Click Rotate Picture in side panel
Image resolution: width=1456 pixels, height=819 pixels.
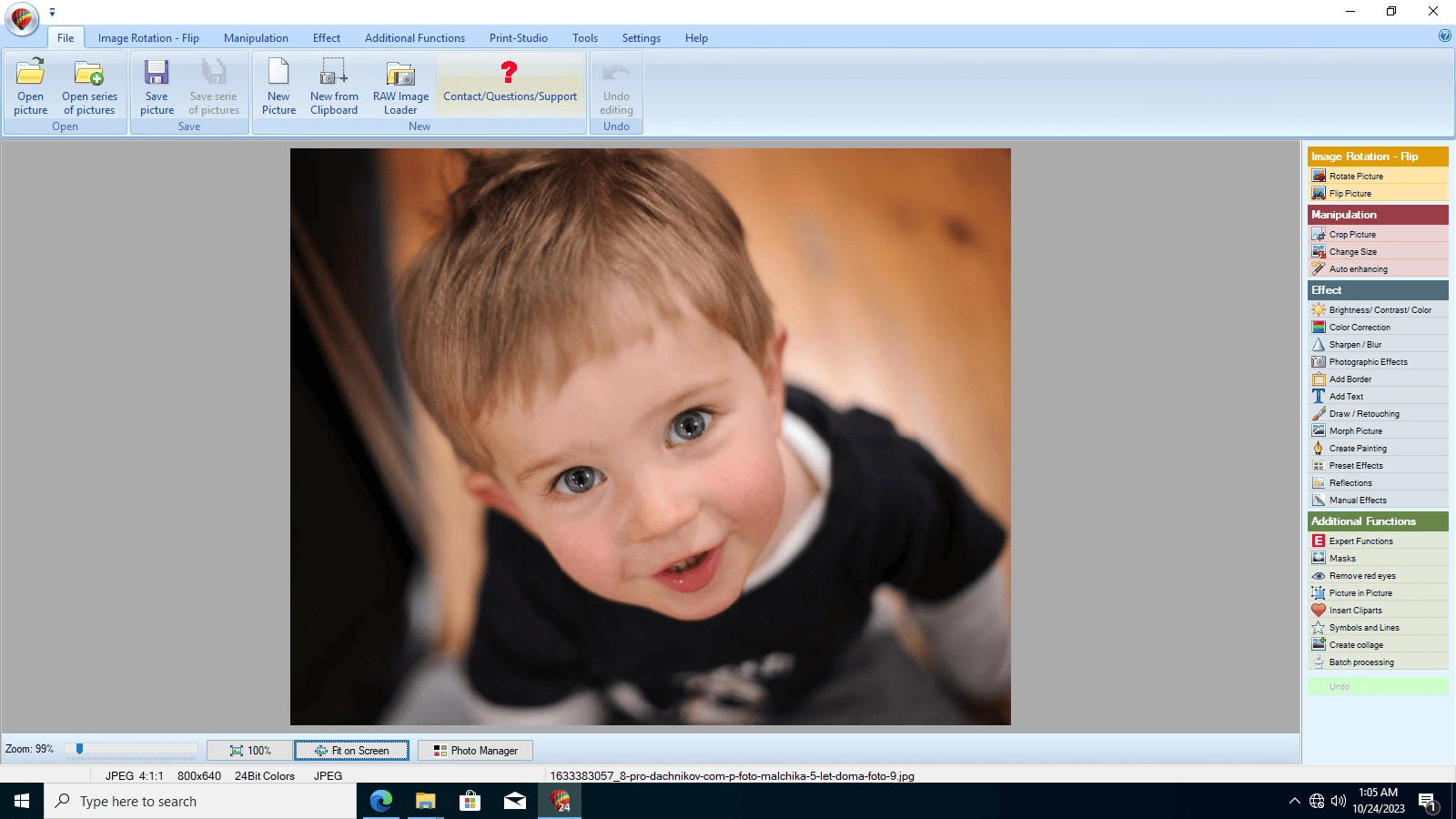[x=1378, y=176]
